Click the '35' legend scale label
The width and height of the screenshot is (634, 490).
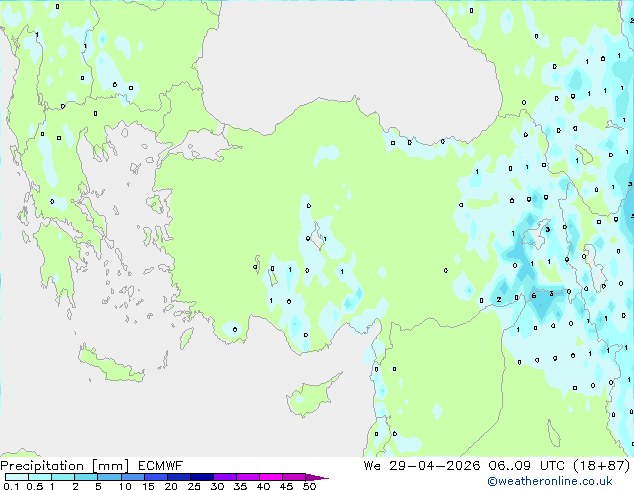tap(240, 486)
